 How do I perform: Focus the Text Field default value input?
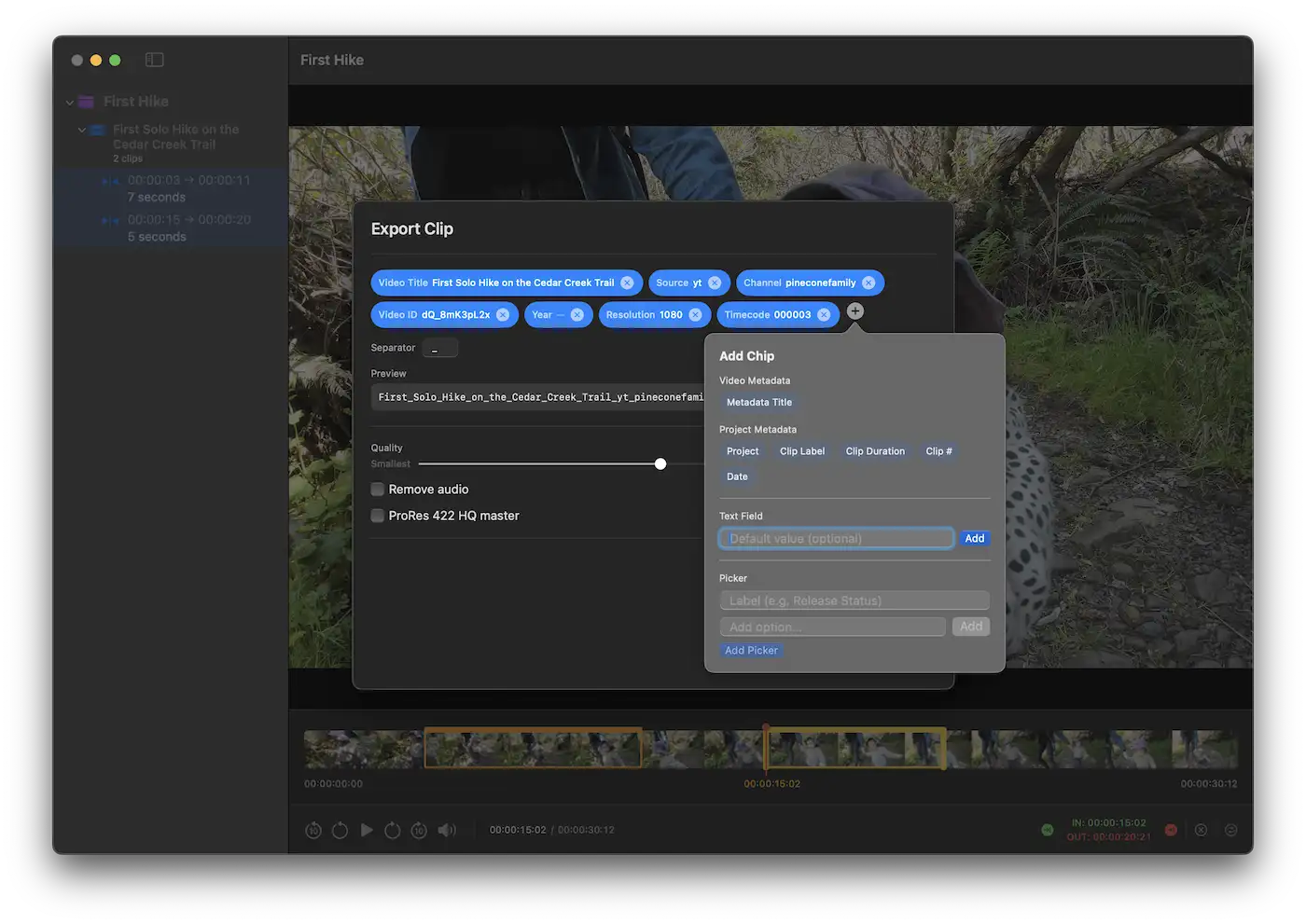tap(835, 539)
